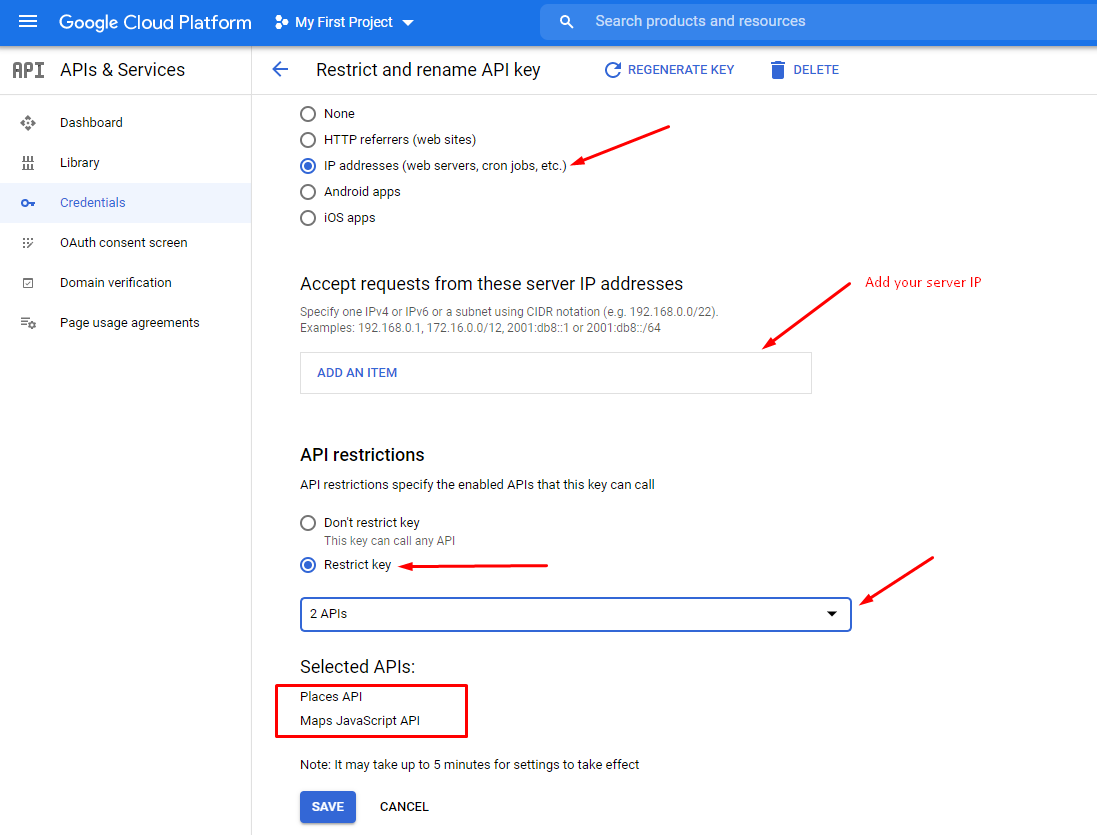Click the delete trash can icon
Image resolution: width=1097 pixels, height=835 pixels.
coord(777,70)
